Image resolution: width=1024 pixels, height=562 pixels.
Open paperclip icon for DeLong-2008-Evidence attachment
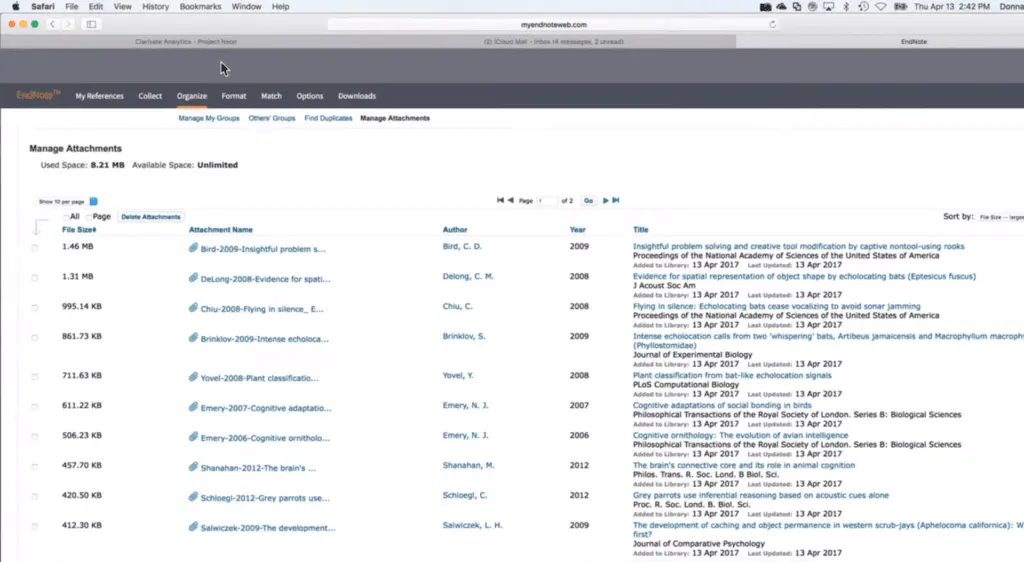[x=193, y=278]
